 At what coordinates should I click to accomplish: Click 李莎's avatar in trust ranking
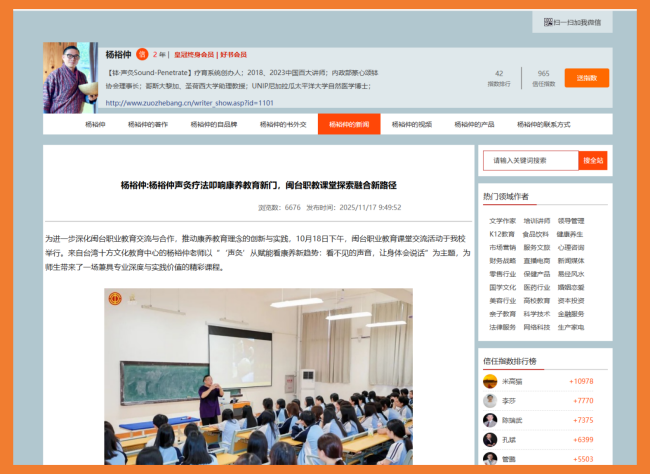(490, 401)
